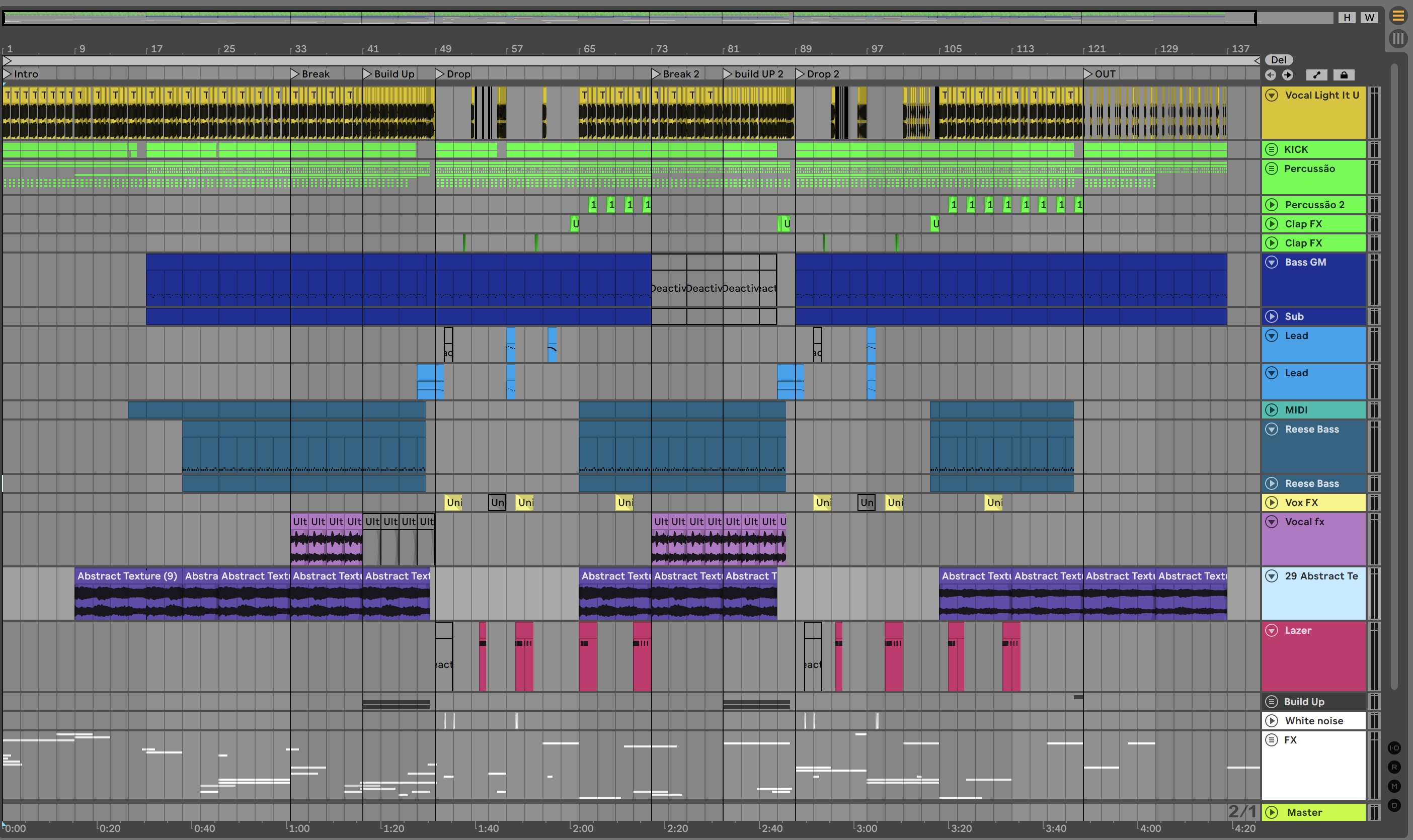
Task: Unfold the KICK group track
Action: tap(1272, 149)
